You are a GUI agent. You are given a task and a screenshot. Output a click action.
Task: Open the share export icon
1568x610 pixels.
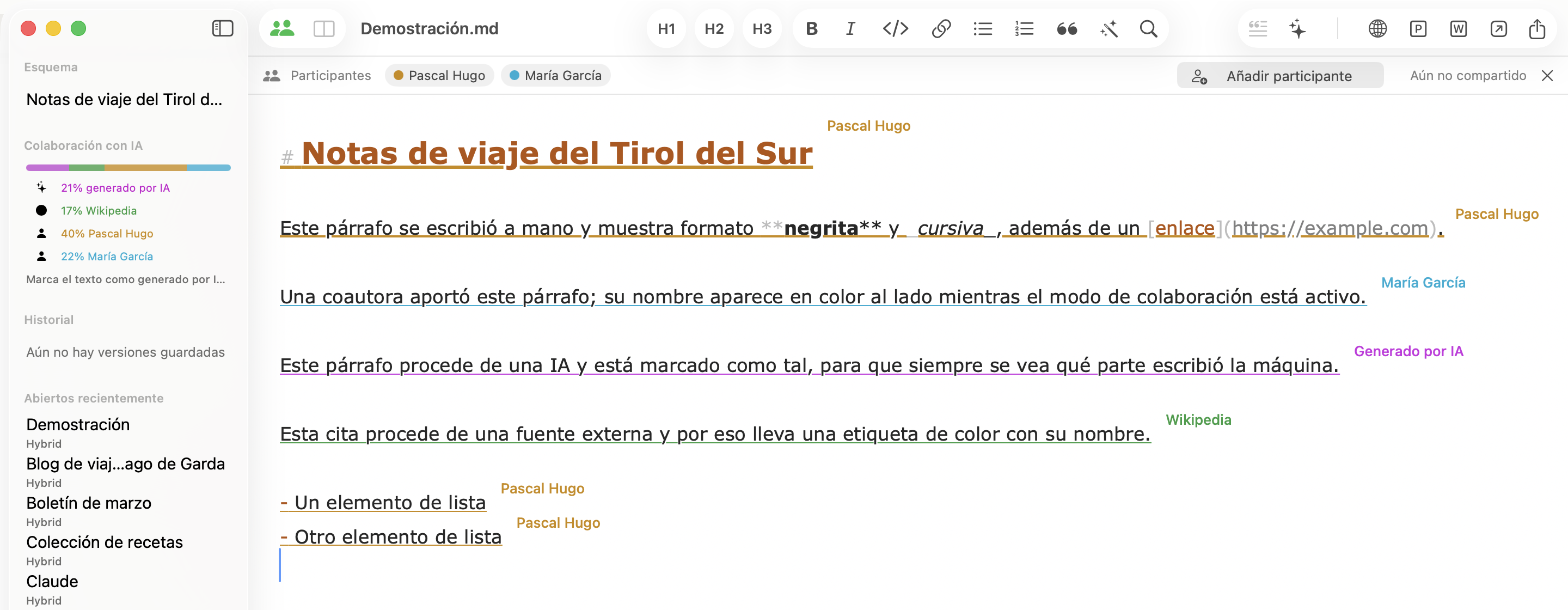pos(1537,29)
